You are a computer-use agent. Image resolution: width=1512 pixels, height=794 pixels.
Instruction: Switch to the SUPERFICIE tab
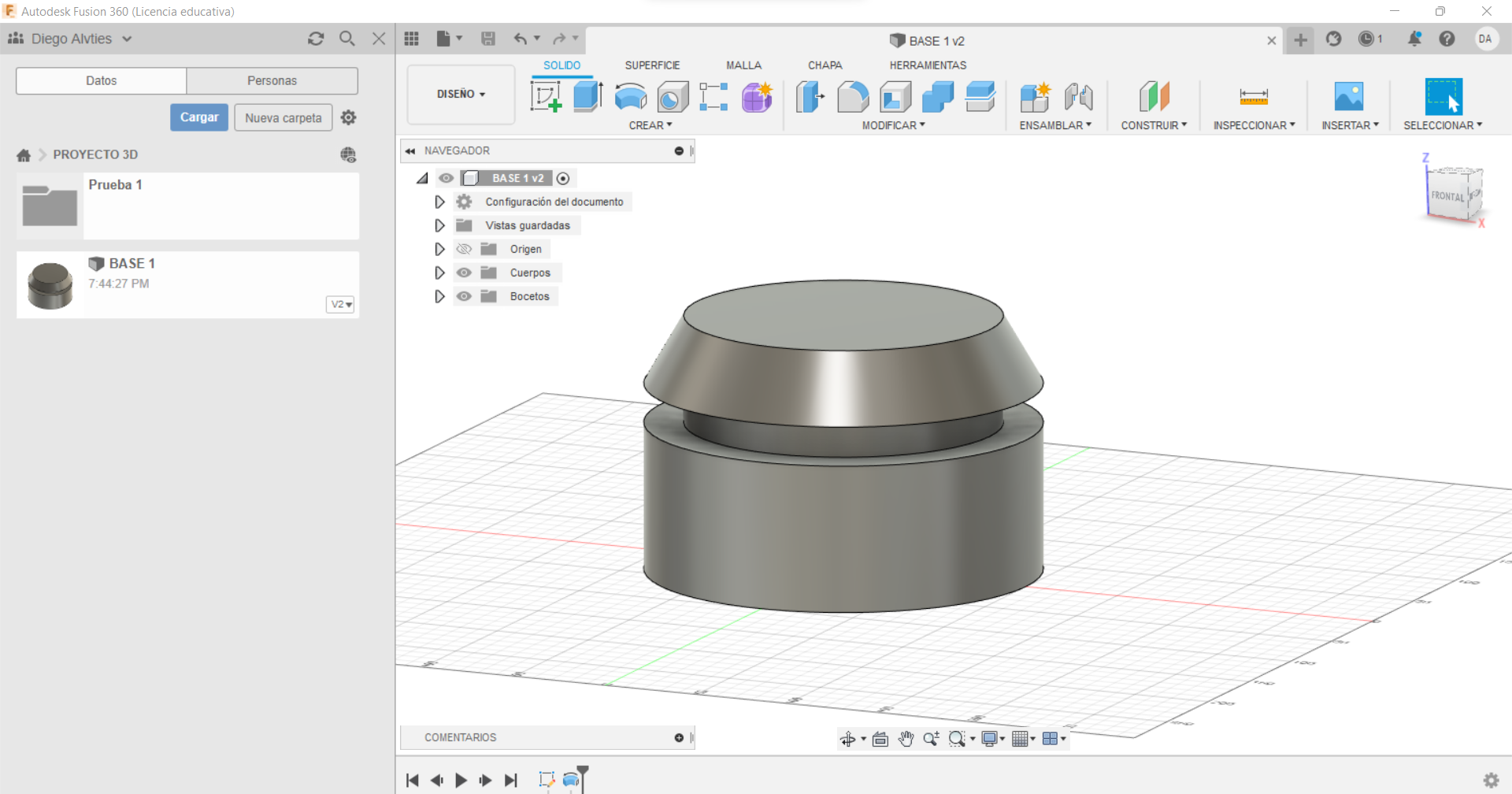pyautogui.click(x=652, y=65)
